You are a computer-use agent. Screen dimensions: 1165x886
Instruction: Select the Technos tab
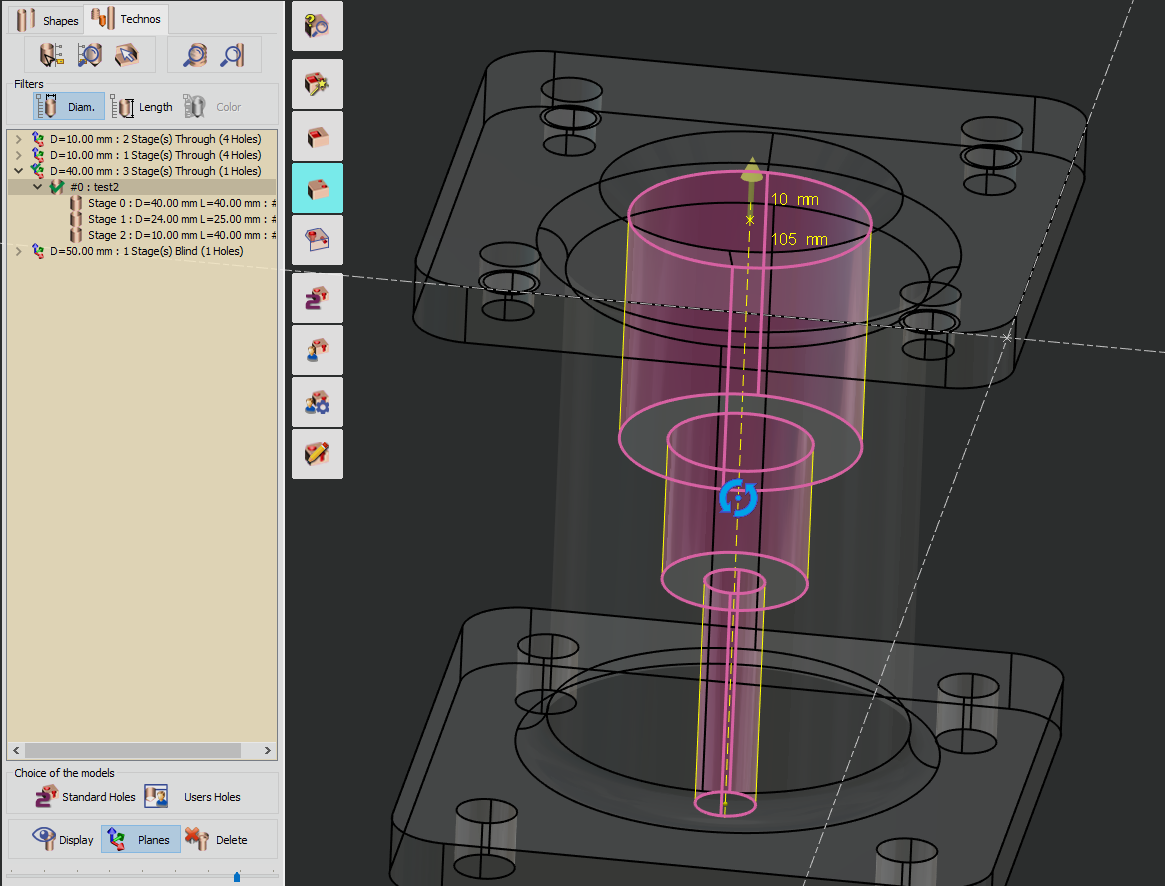click(126, 19)
